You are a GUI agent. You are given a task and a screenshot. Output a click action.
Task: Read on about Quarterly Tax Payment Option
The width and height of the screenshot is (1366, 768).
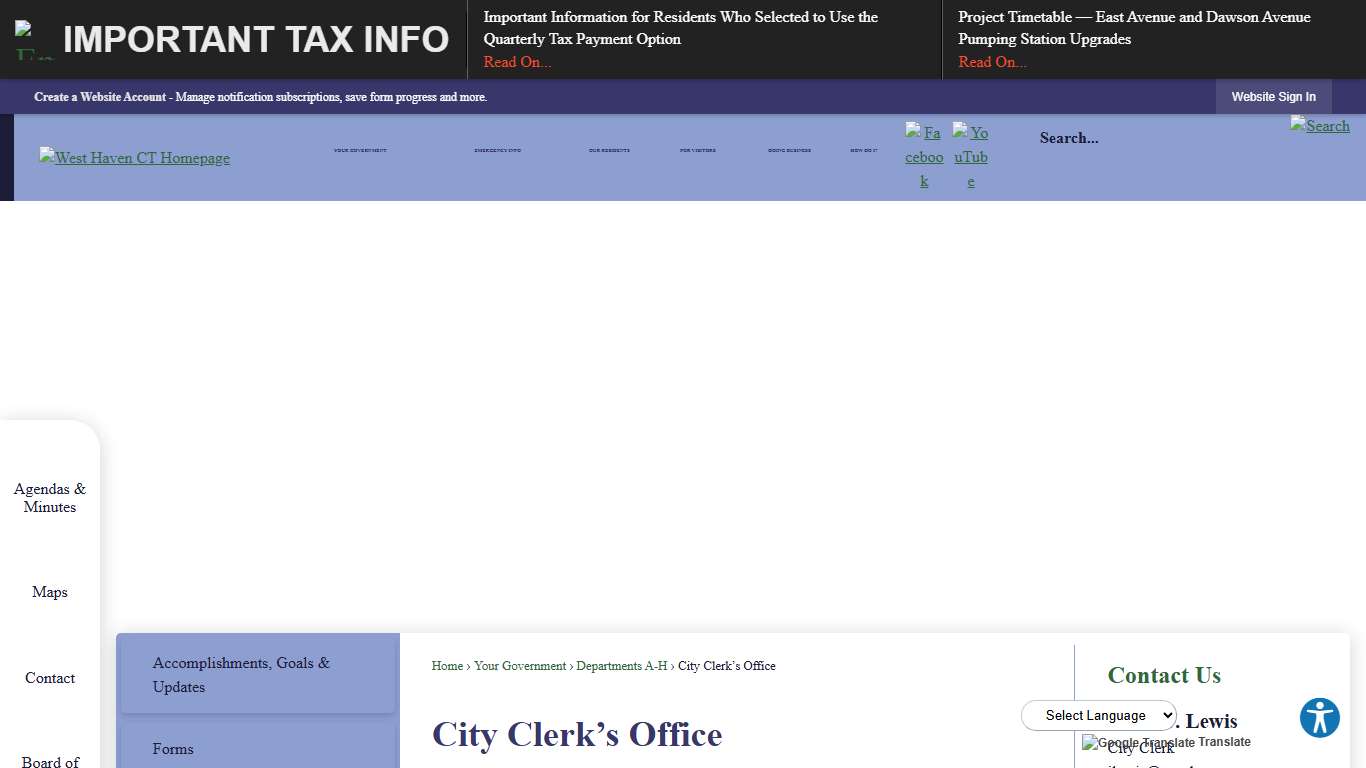(517, 62)
